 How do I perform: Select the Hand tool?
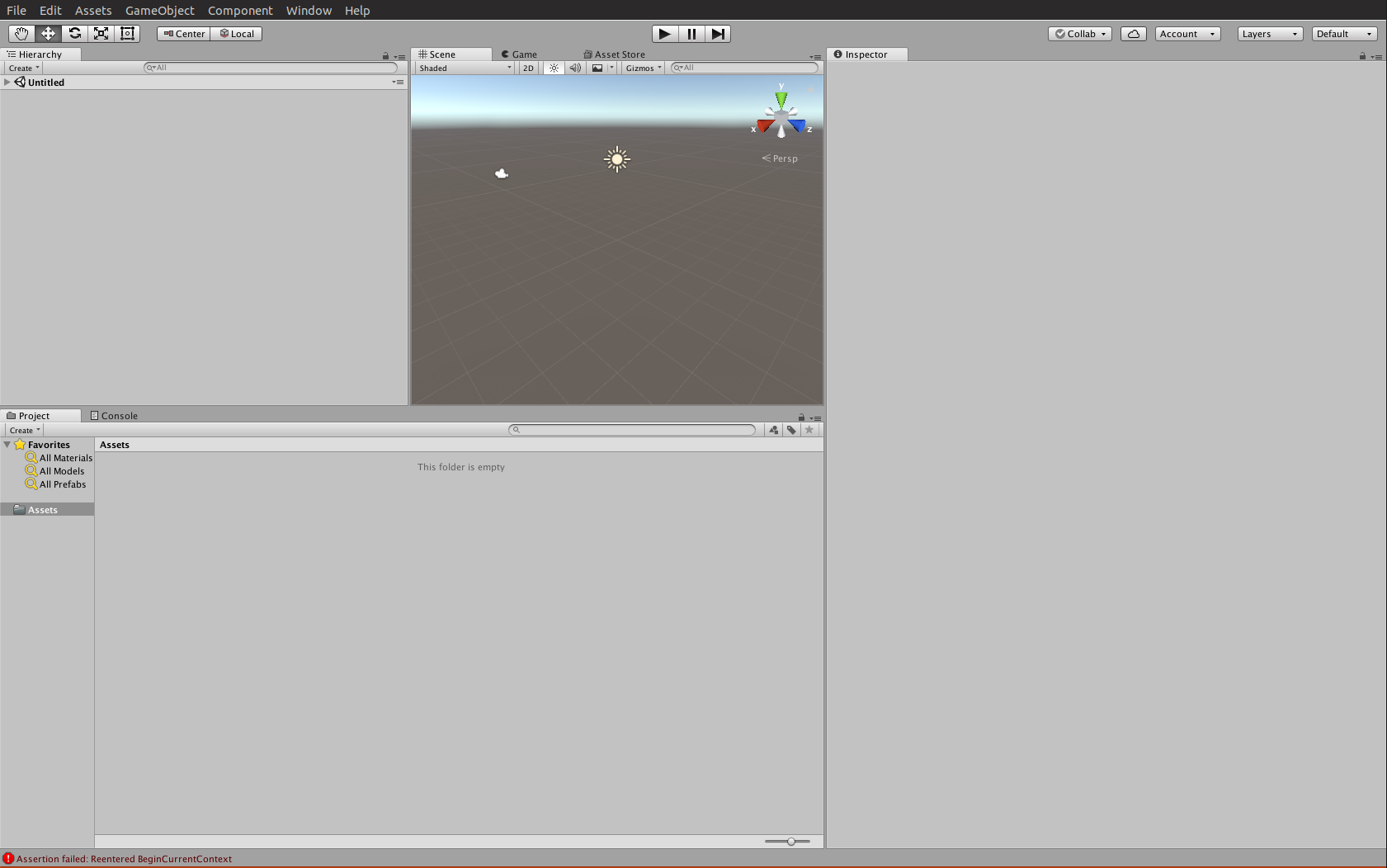[21, 33]
